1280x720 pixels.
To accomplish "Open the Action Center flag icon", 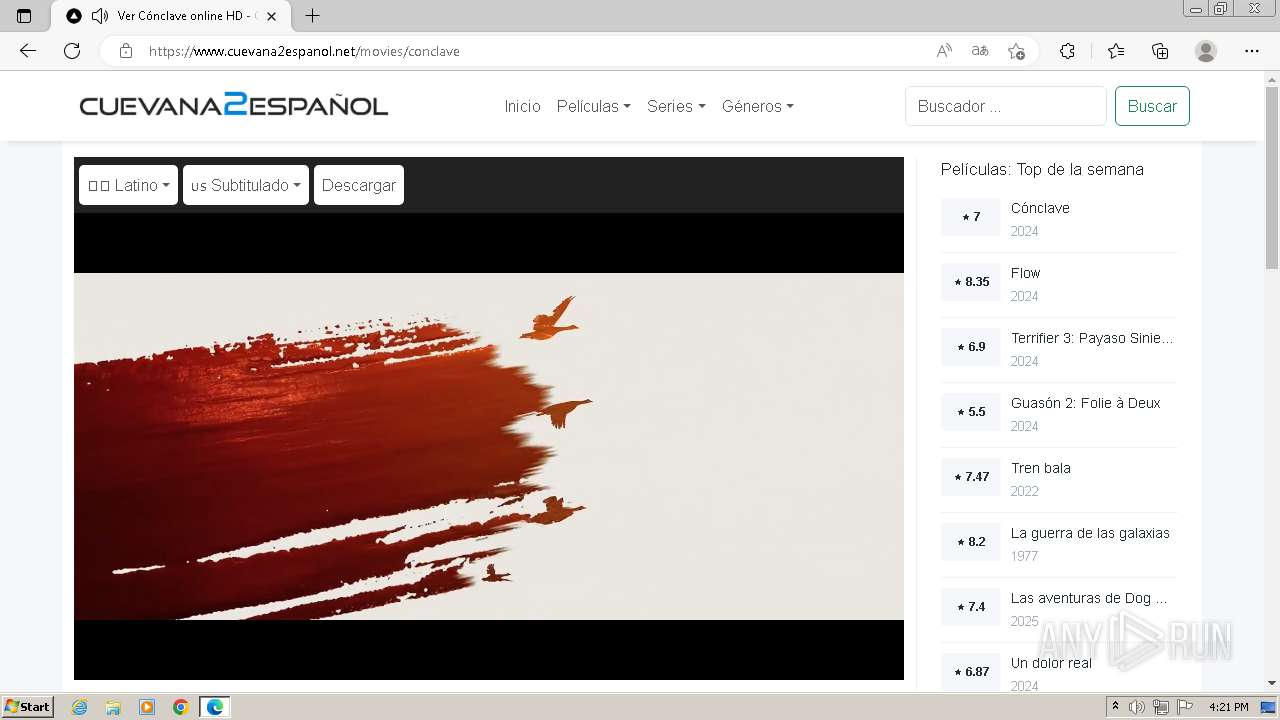I will tap(1184, 707).
